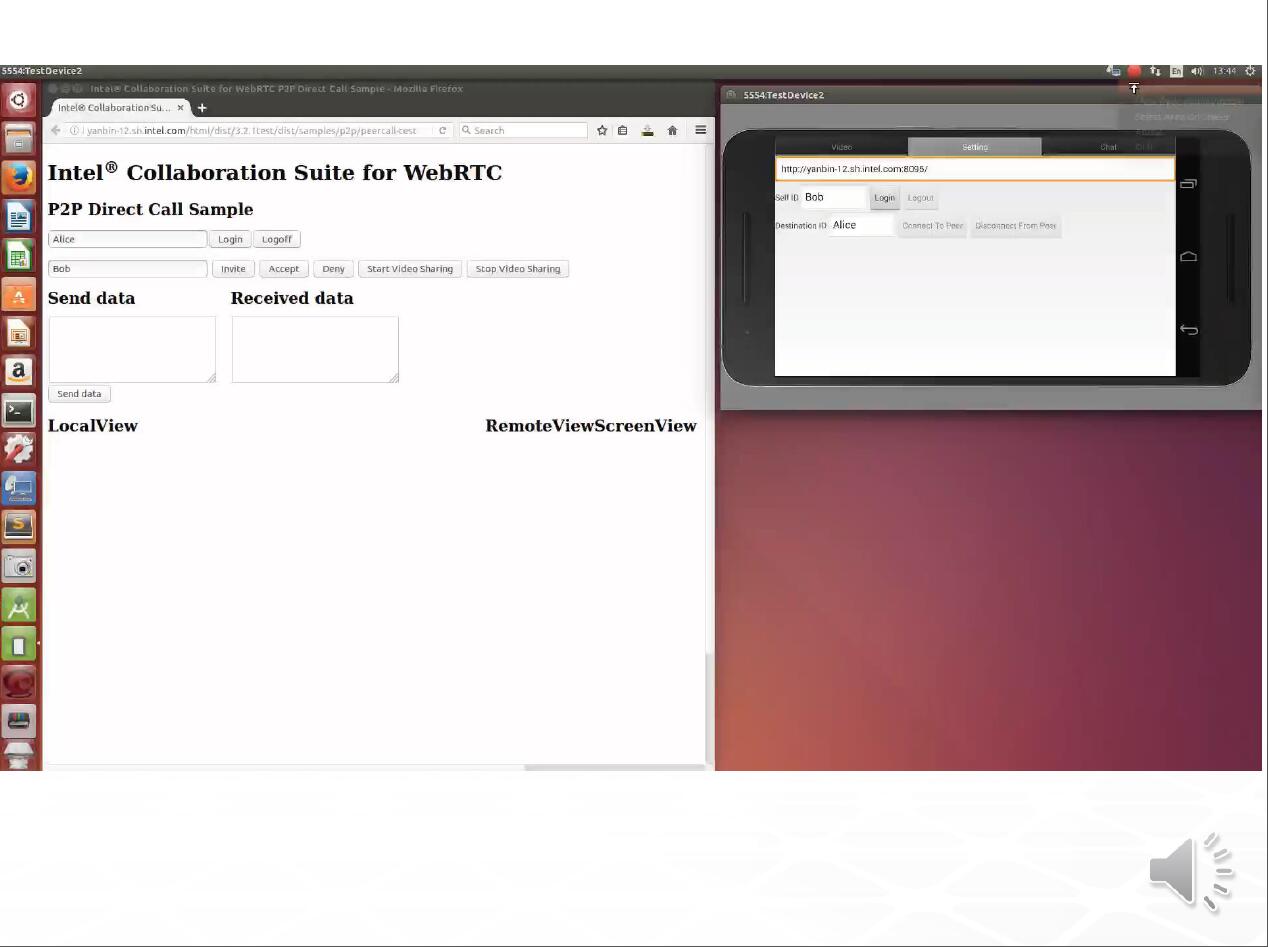Click the Firefox back arrow button

pos(56,130)
